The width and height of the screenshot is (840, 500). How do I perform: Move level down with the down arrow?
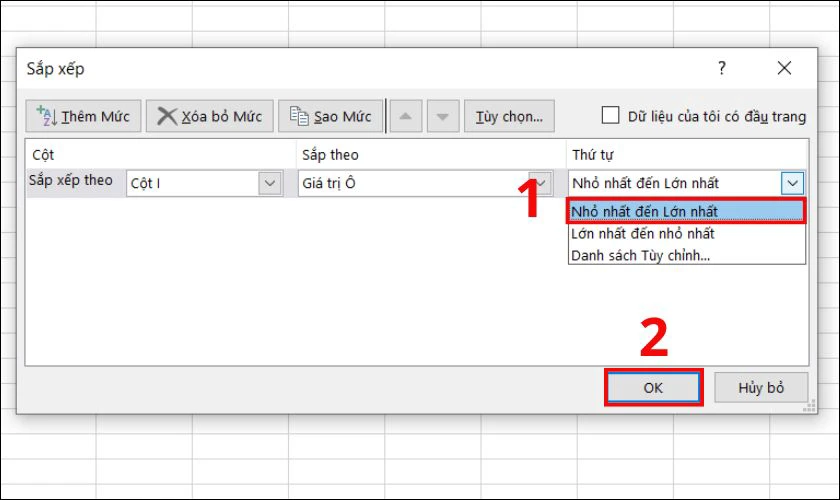[x=442, y=116]
